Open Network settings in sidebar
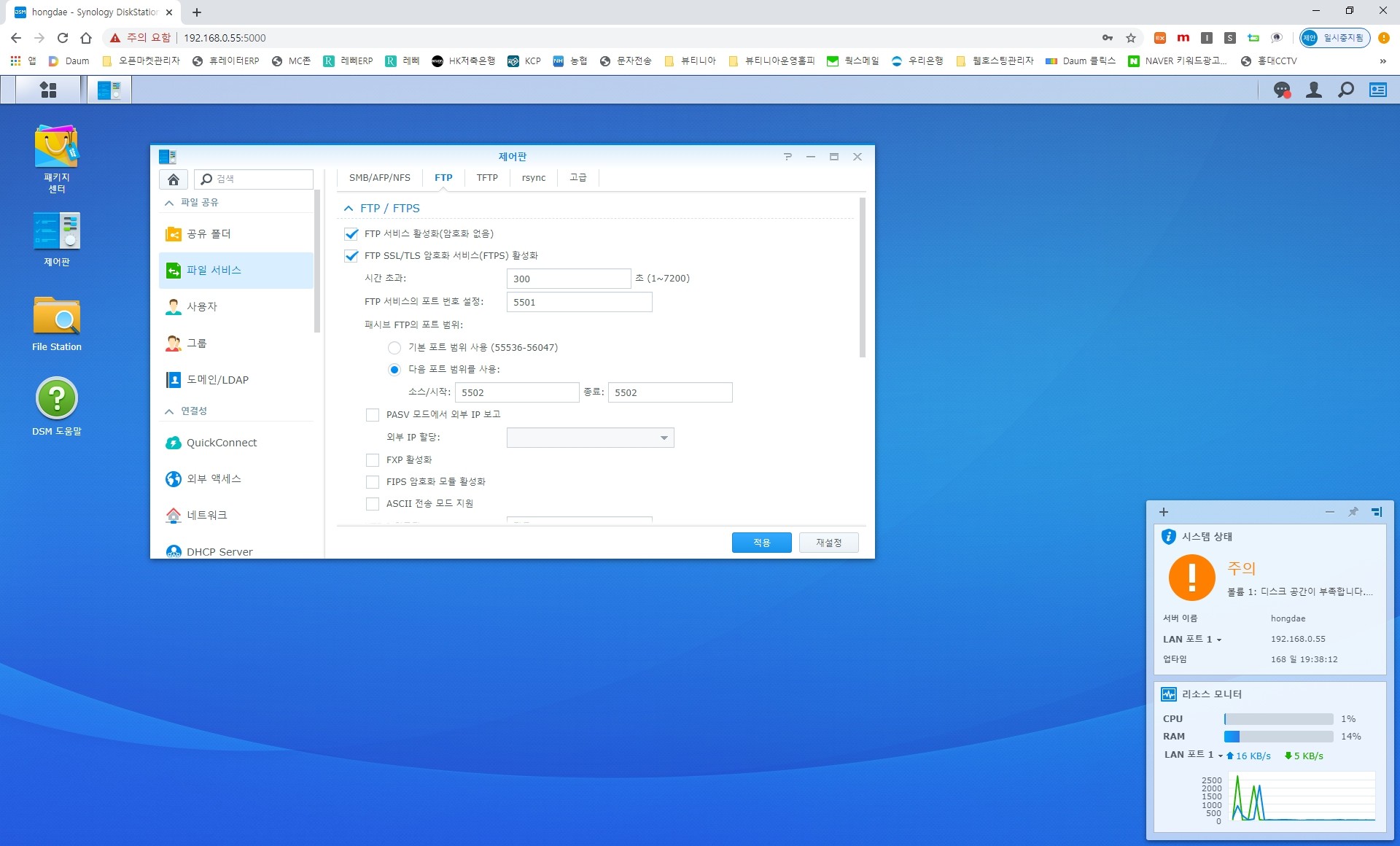Screen dimensions: 1400x846 point(236,516)
